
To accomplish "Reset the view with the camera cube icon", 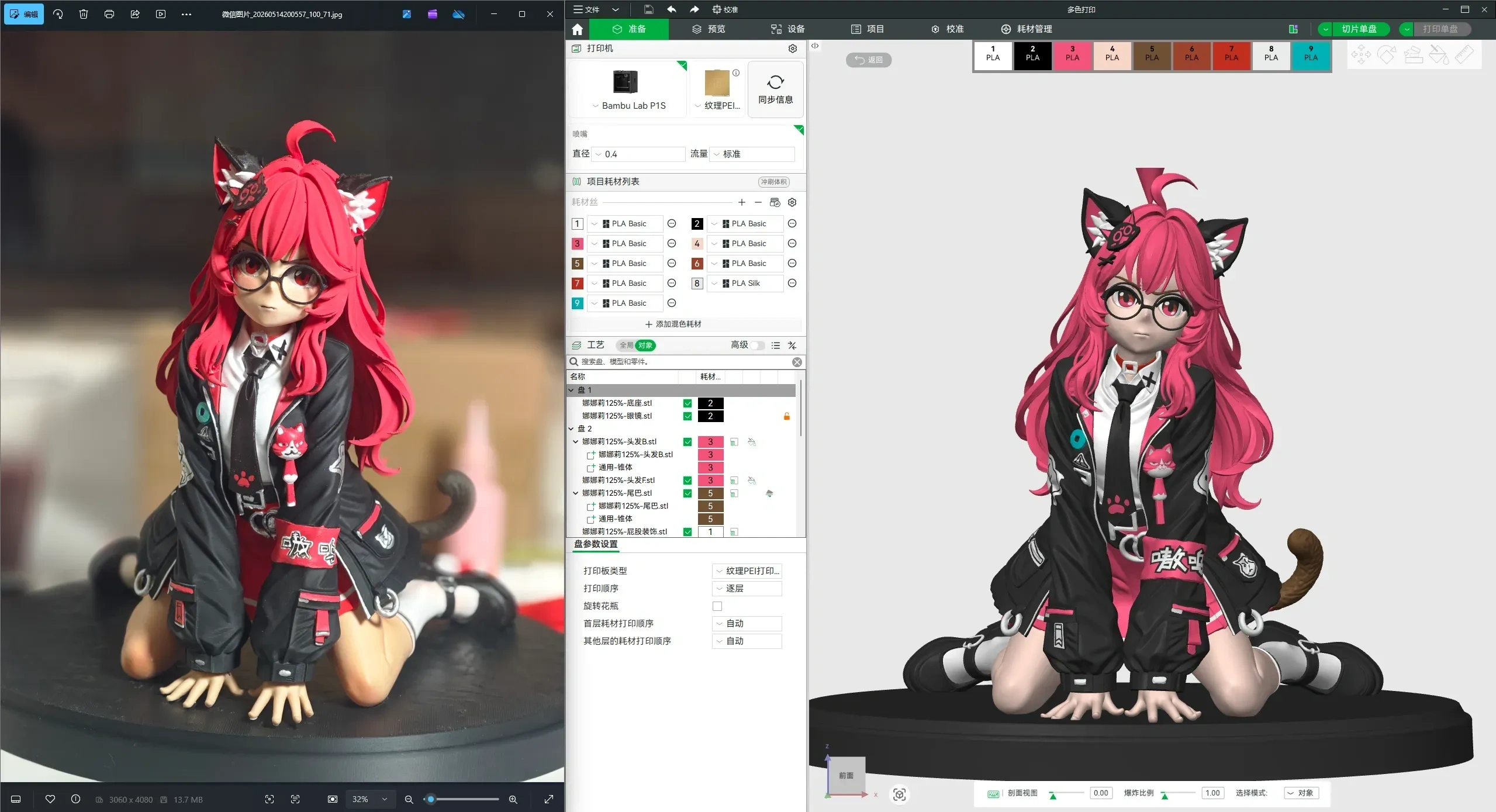I will coord(900,794).
